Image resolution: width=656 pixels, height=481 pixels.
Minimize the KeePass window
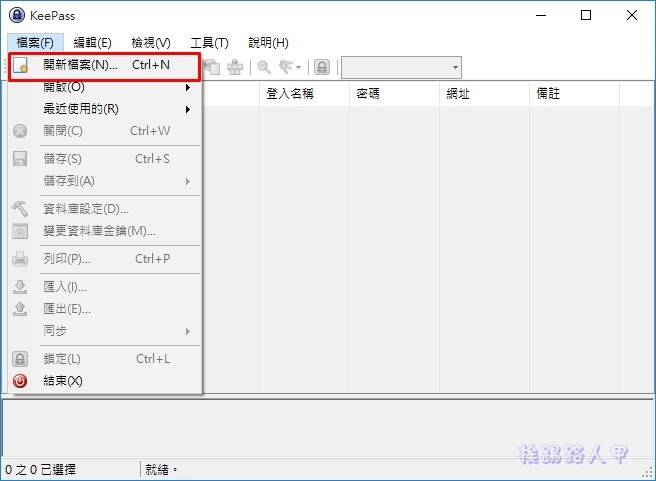click(x=541, y=15)
